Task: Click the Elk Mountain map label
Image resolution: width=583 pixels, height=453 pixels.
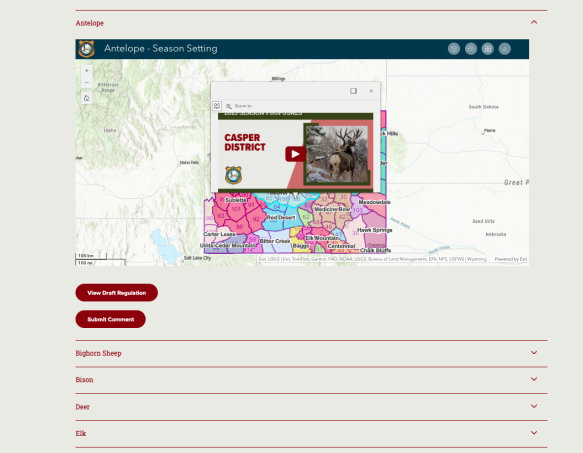Action: pyautogui.click(x=322, y=238)
